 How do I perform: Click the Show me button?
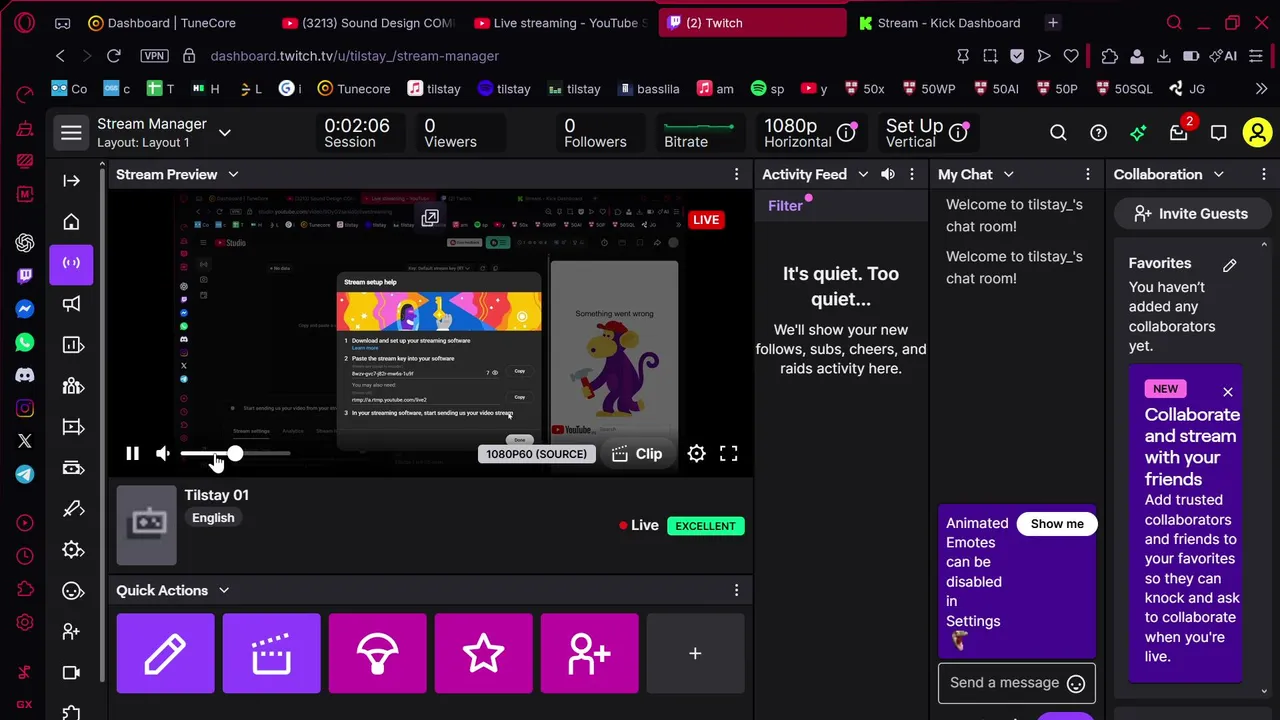point(1057,524)
